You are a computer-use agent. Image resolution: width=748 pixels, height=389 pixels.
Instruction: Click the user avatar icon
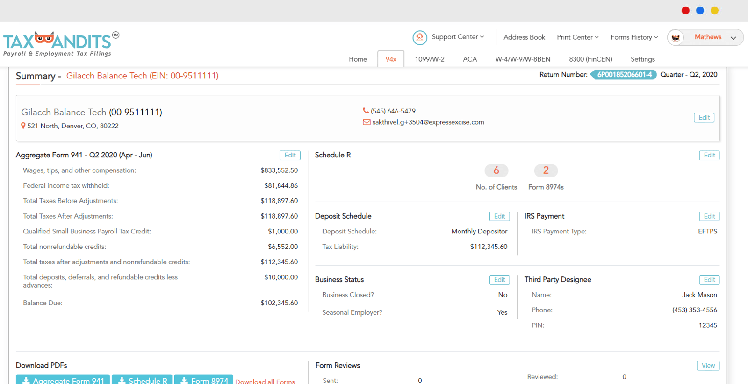point(675,37)
